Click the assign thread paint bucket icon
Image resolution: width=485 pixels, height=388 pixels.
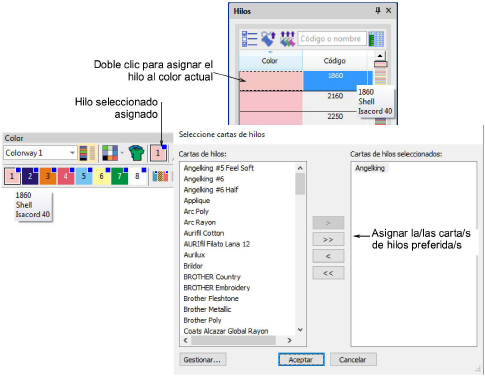pos(268,39)
